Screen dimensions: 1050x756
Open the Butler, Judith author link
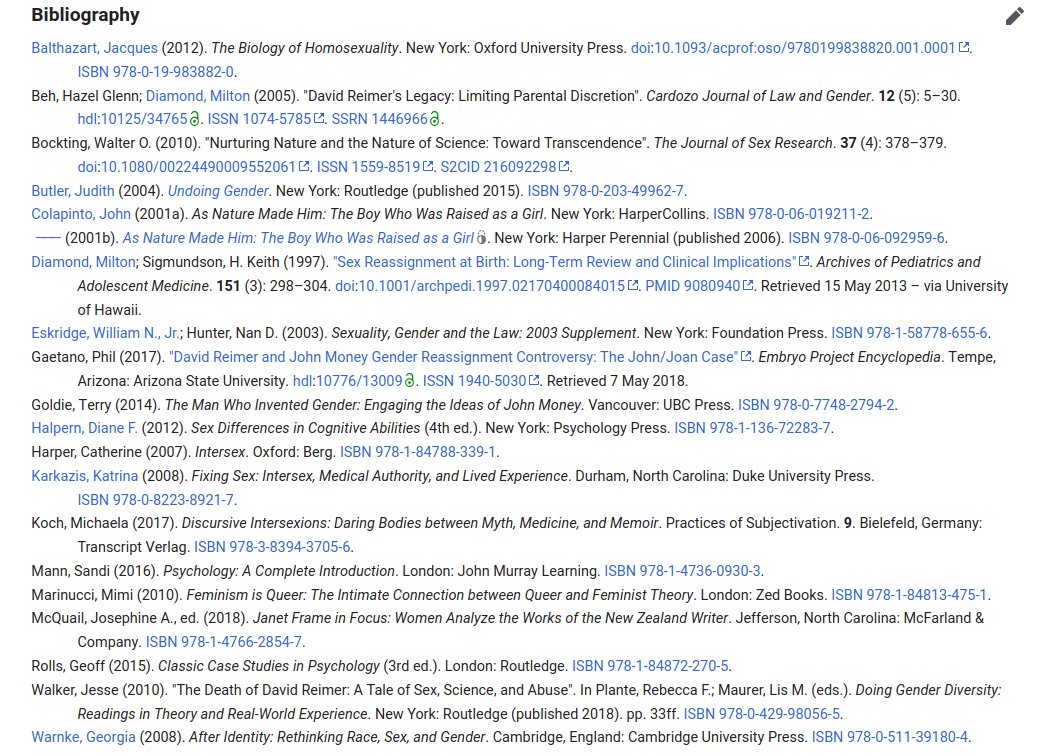coord(73,191)
